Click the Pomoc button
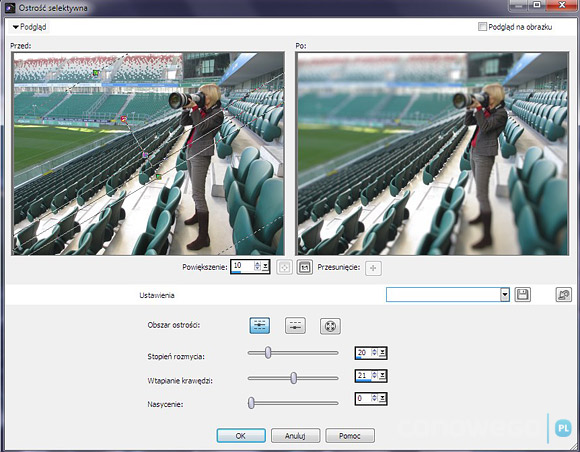The height and width of the screenshot is (452, 580). pyautogui.click(x=350, y=436)
